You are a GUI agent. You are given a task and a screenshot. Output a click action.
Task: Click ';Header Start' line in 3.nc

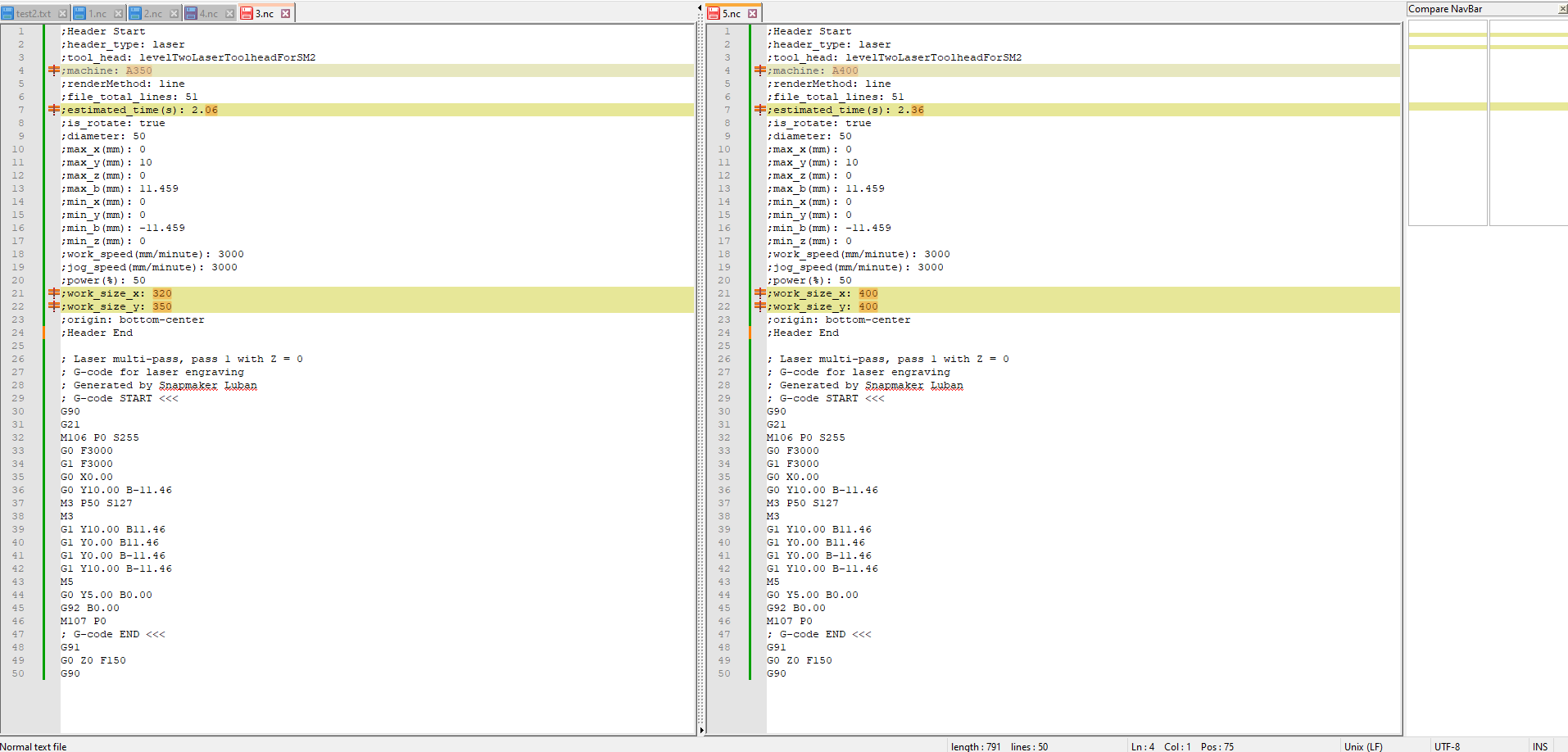pos(103,31)
